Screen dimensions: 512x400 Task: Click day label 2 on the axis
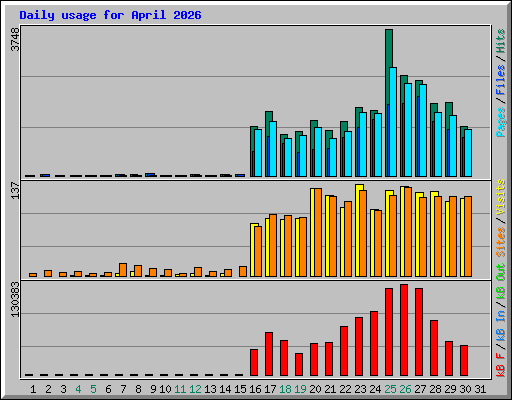pos(48,389)
